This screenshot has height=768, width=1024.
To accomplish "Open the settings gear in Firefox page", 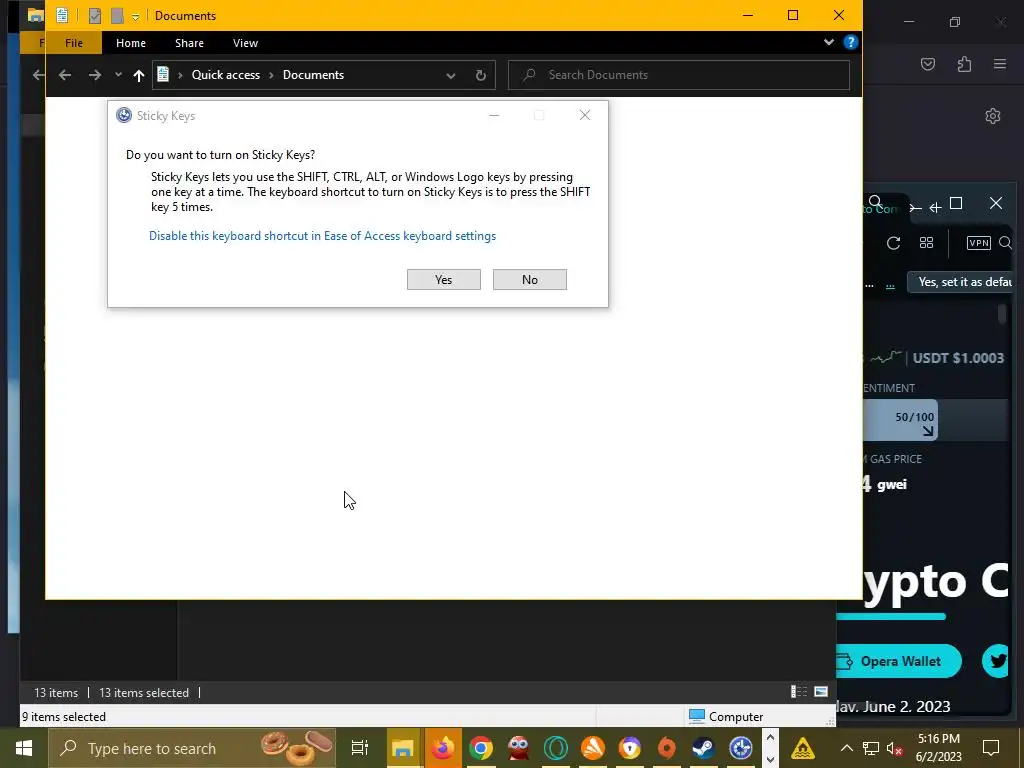I will (993, 116).
